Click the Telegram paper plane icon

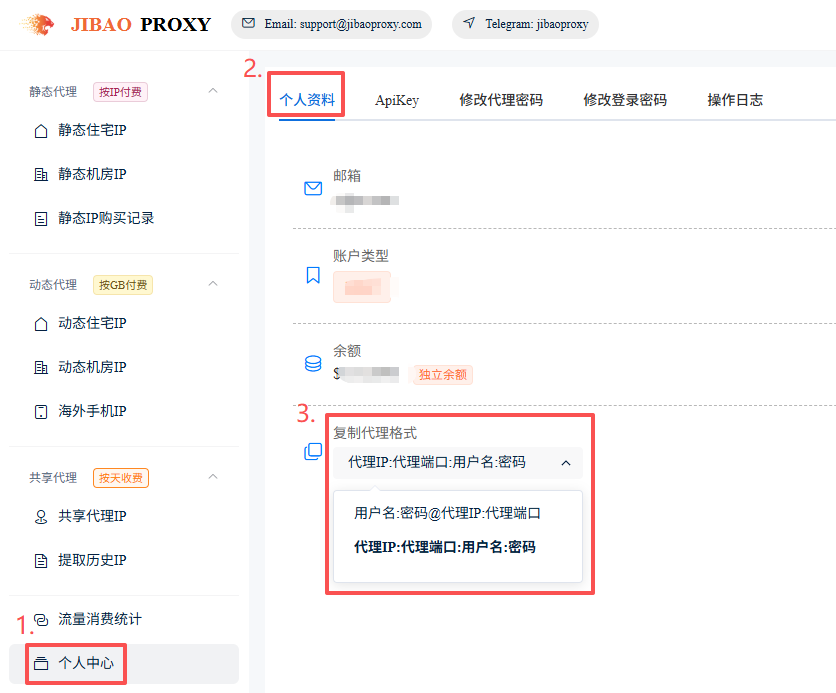click(x=469, y=24)
